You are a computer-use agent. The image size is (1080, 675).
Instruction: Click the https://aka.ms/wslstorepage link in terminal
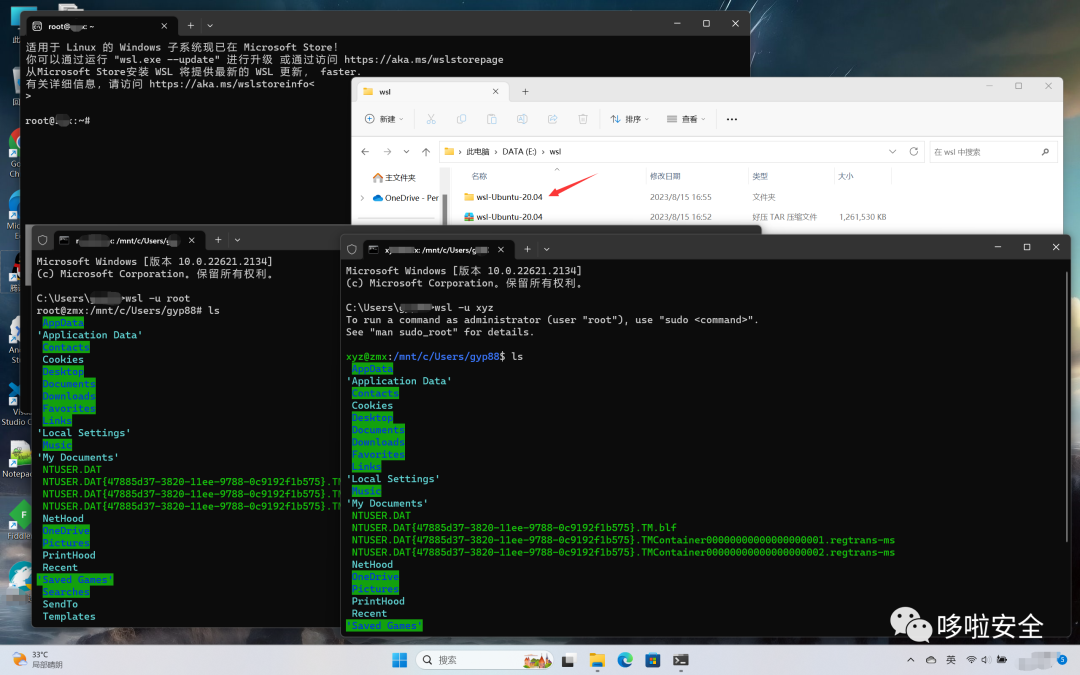tap(424, 60)
